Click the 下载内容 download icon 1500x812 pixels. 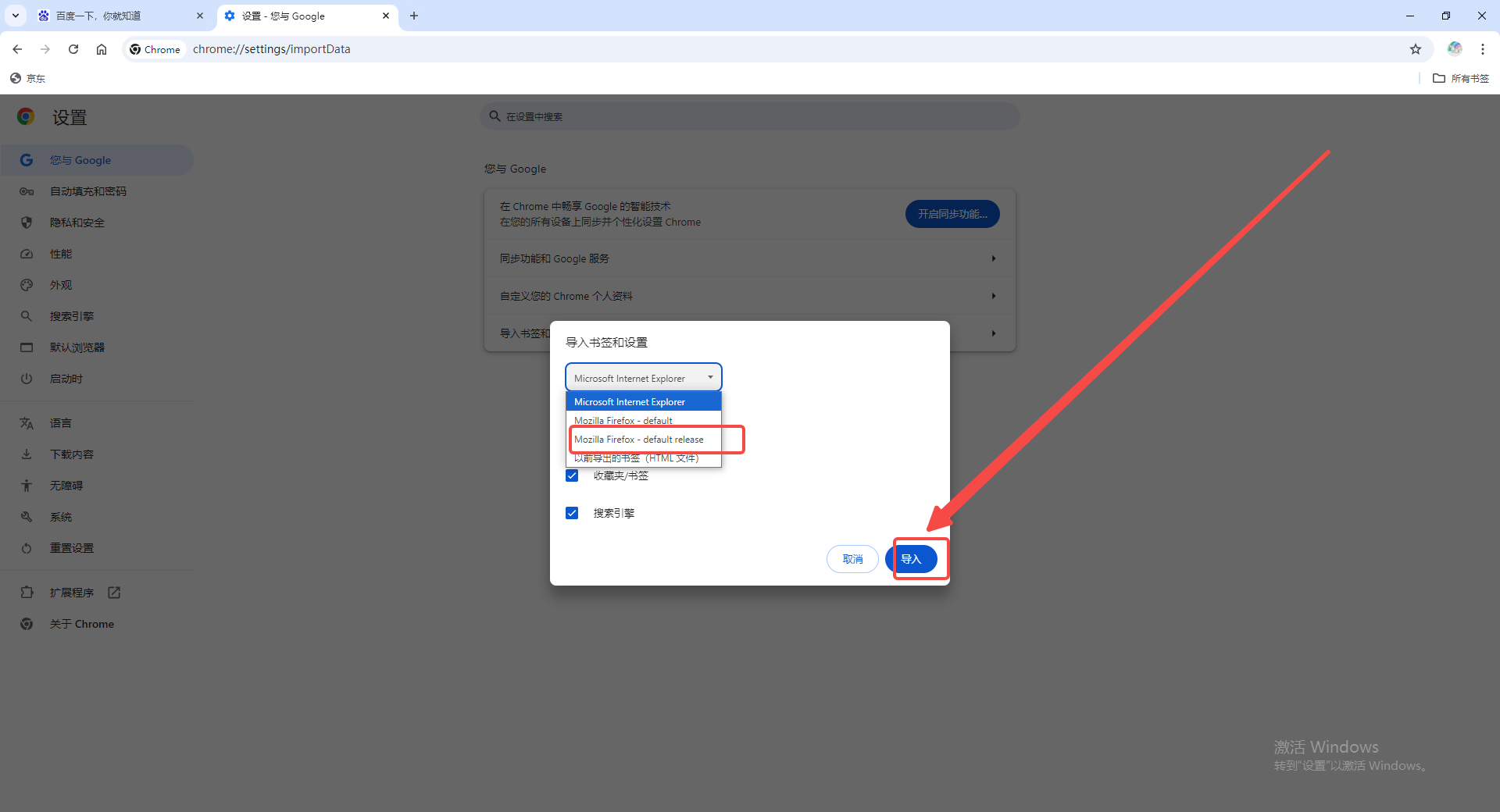pos(27,454)
